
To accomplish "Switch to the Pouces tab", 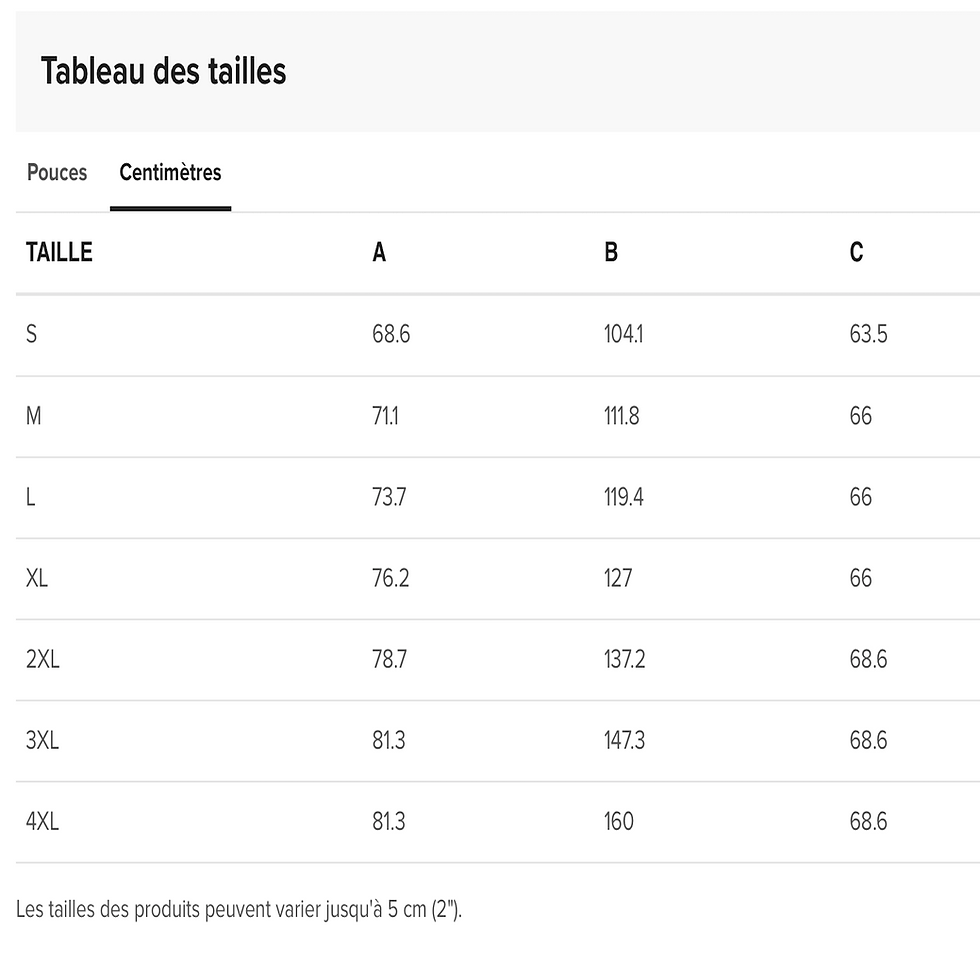I will pos(57,173).
